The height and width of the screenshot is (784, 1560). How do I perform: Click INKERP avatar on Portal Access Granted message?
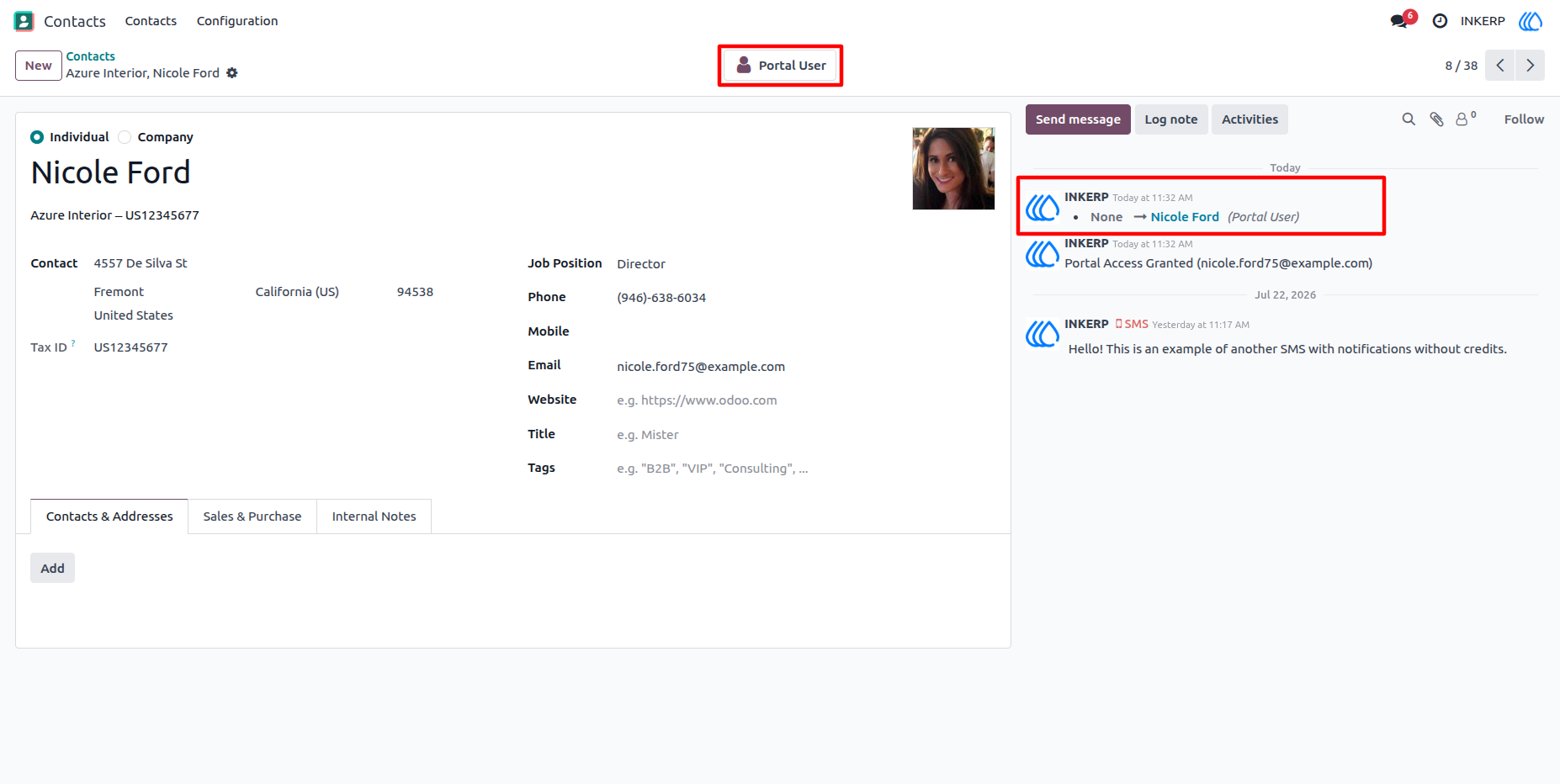1042,253
